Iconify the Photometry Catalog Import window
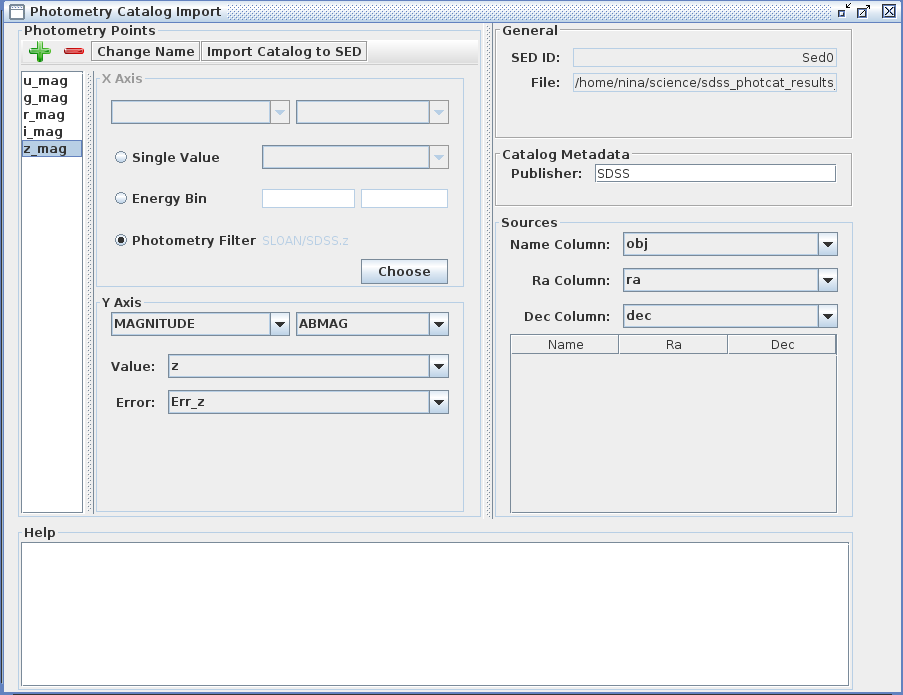This screenshot has width=903, height=695. [844, 11]
